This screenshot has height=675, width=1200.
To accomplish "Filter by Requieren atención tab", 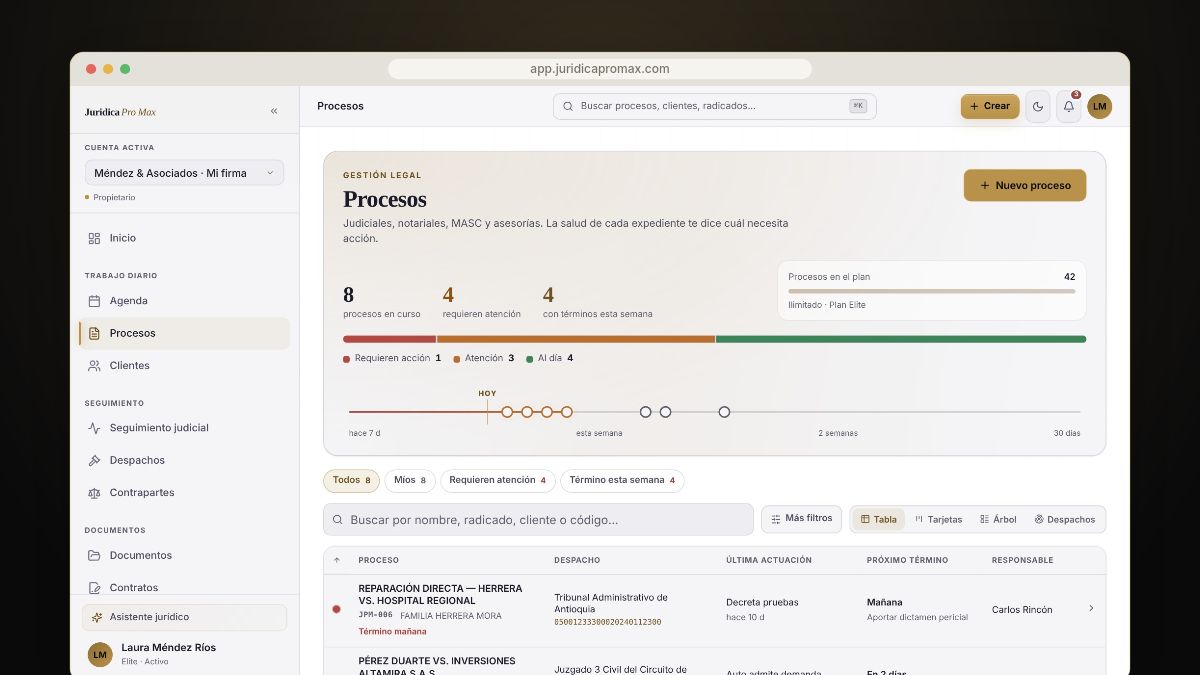I will point(498,481).
